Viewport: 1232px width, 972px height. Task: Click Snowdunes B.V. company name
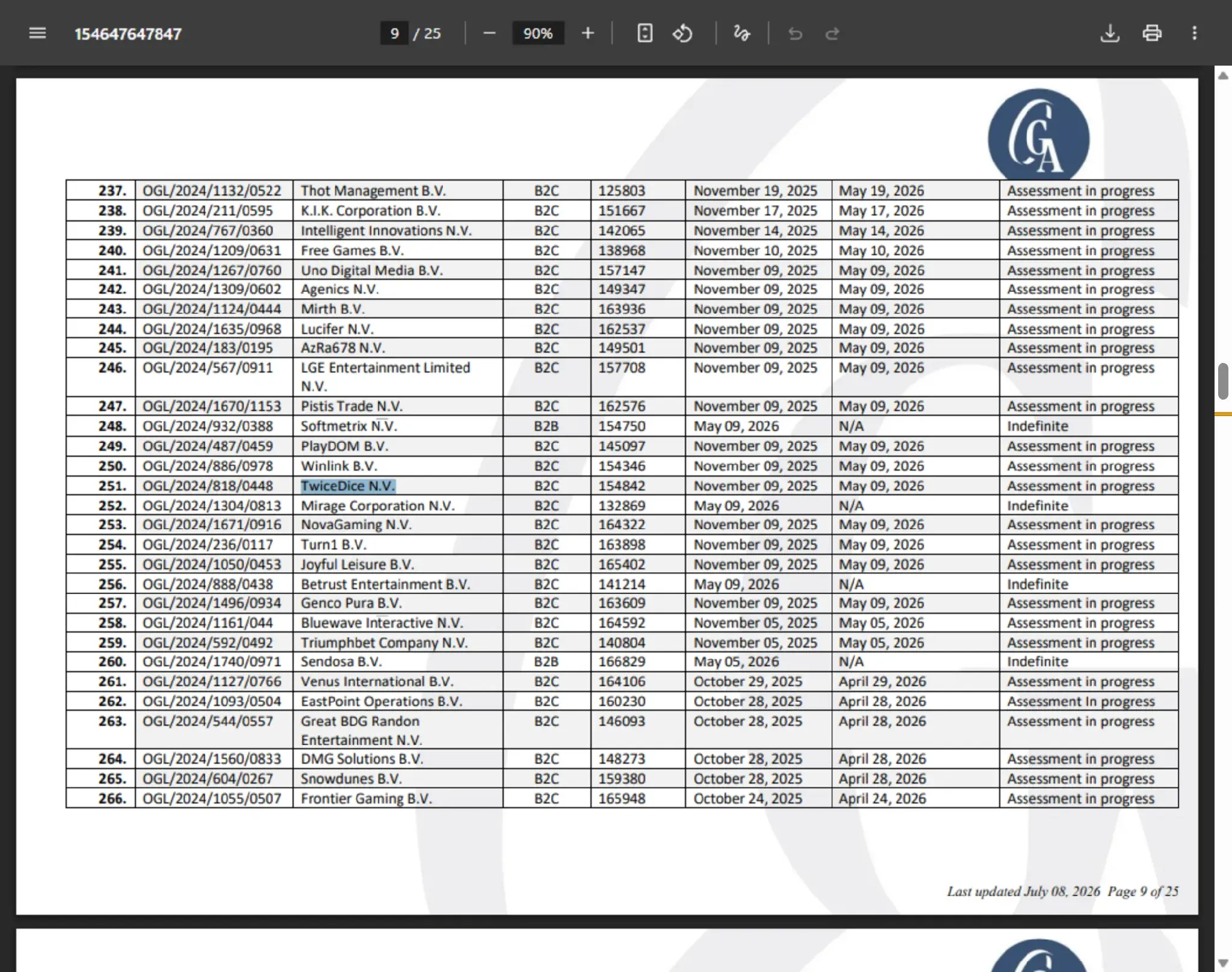(x=351, y=779)
